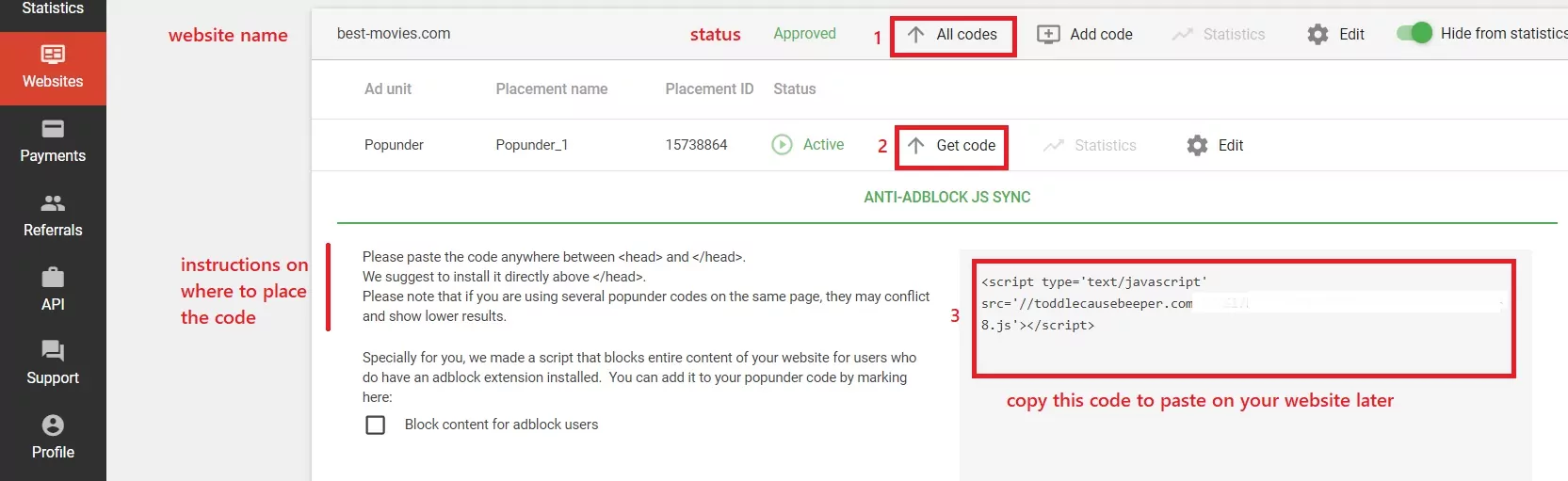Open the Websites sidebar section
1568x481 pixels.
point(53,68)
